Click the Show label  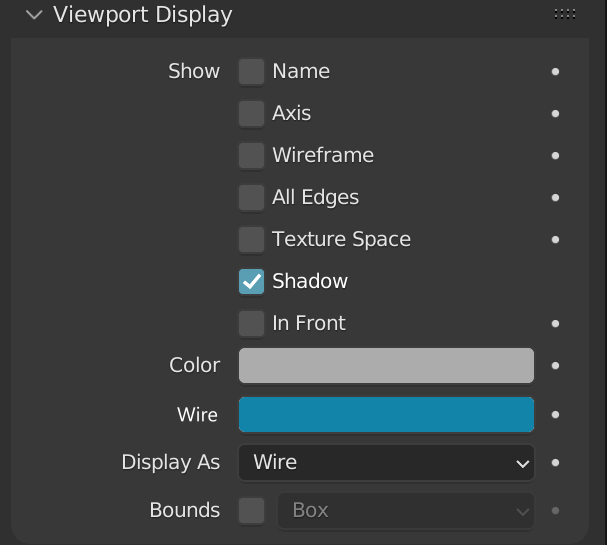pyautogui.click(x=194, y=71)
